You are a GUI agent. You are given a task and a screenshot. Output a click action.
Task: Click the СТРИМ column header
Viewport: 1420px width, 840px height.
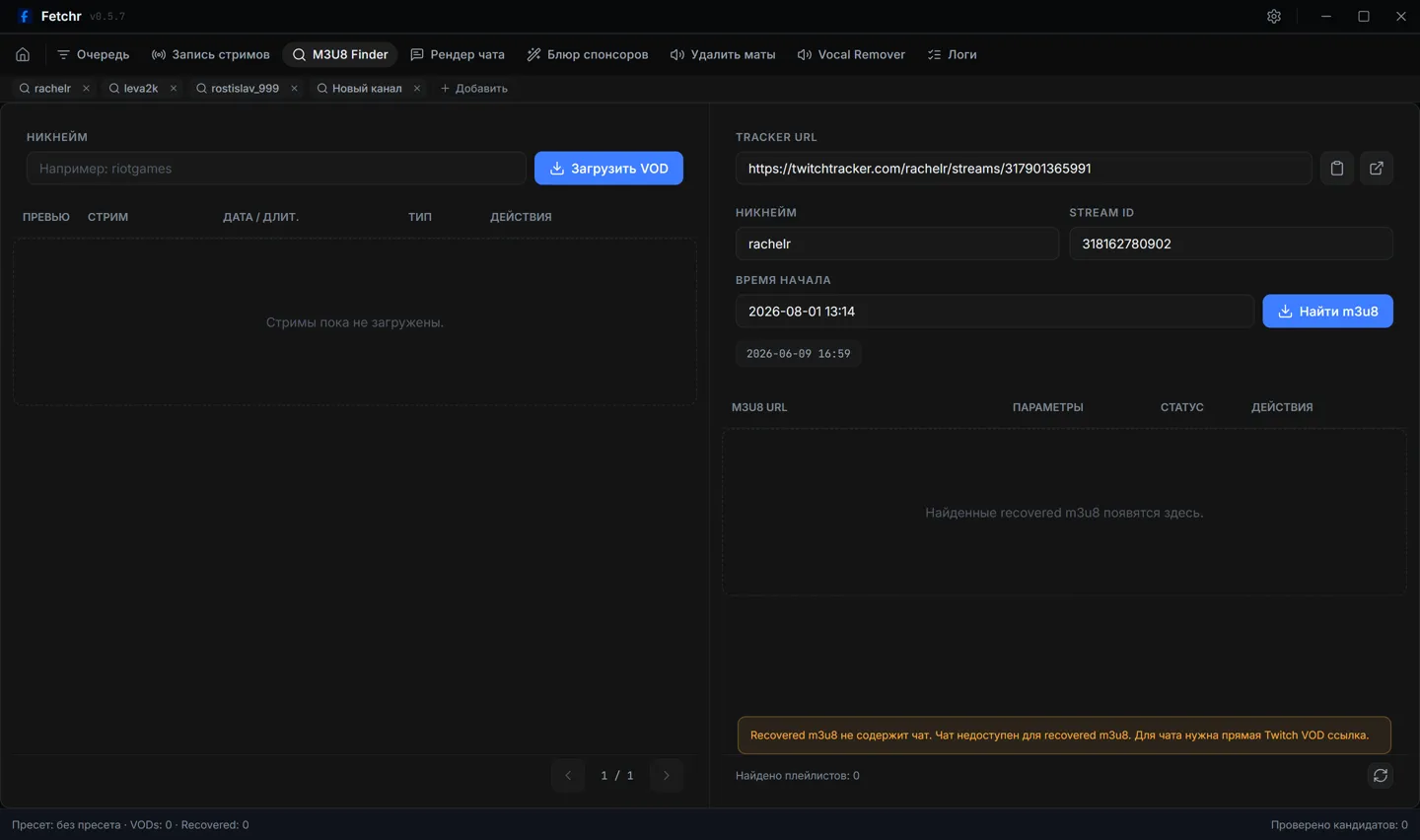pos(107,217)
